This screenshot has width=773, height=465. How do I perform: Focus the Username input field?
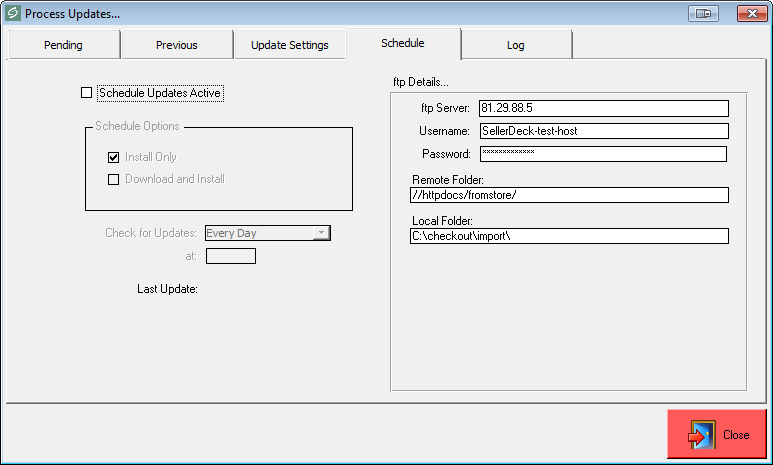603,131
